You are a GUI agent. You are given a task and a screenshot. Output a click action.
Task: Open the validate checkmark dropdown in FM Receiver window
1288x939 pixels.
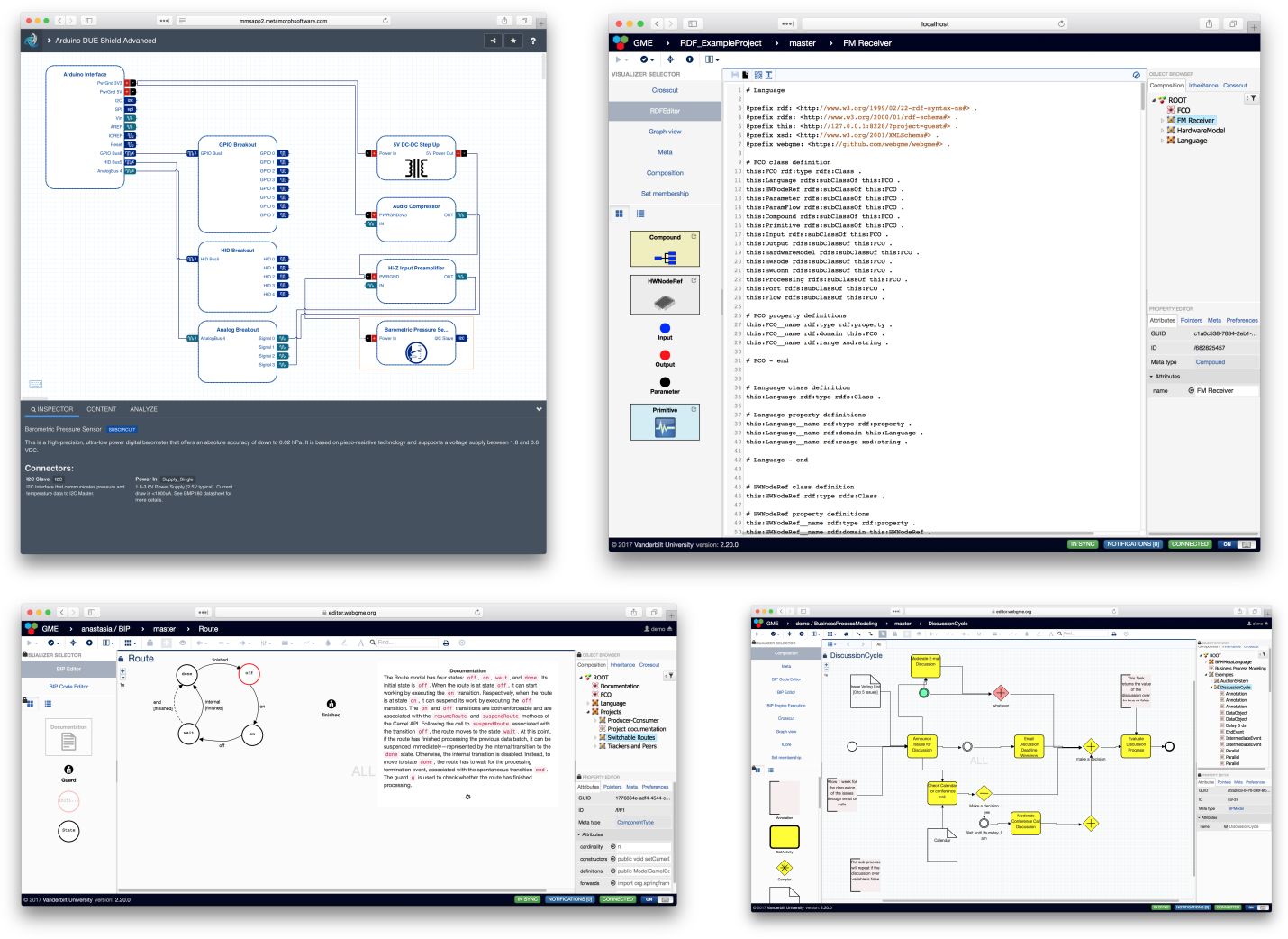point(646,59)
